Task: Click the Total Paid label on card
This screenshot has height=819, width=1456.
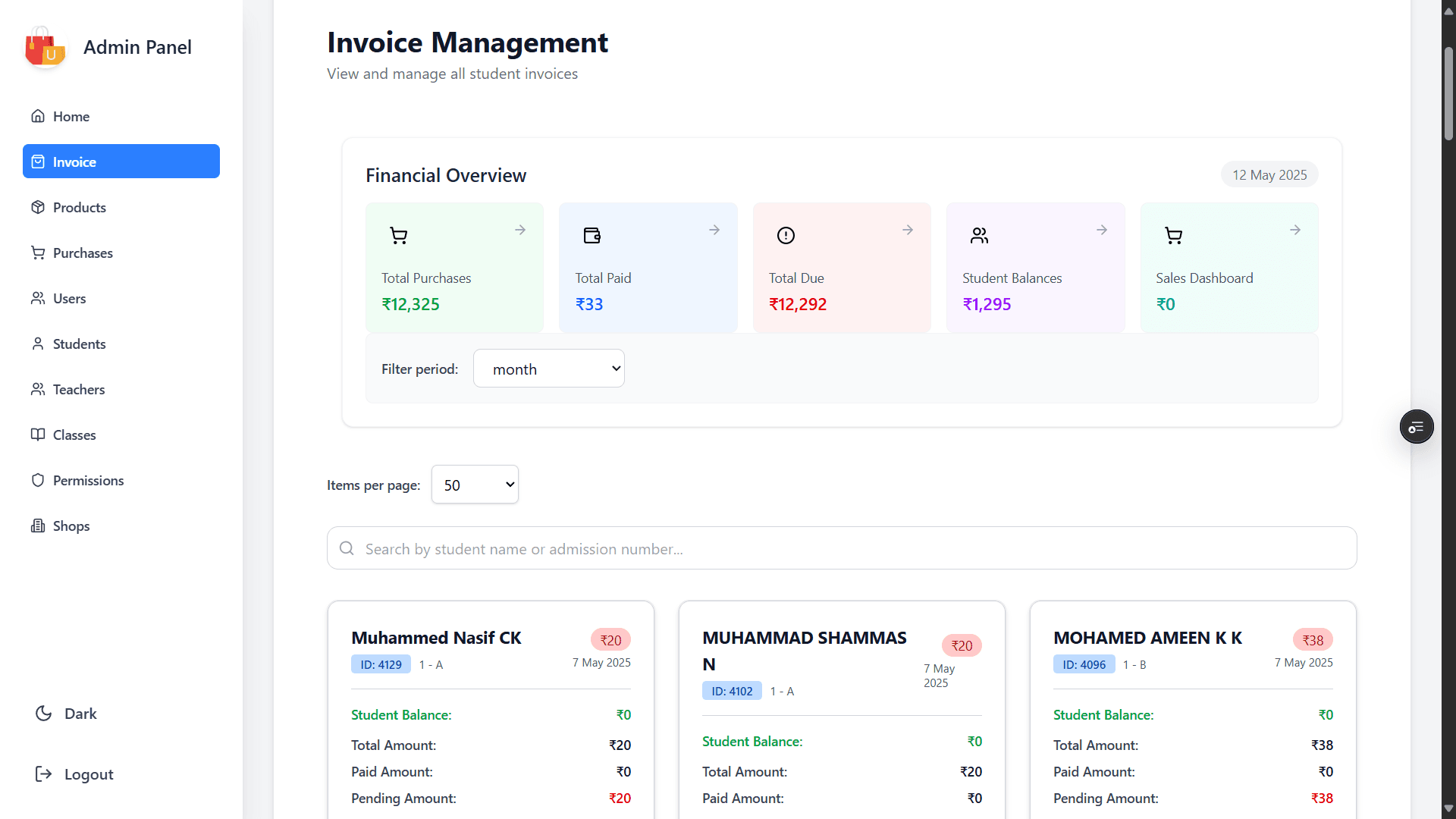Action: click(603, 278)
